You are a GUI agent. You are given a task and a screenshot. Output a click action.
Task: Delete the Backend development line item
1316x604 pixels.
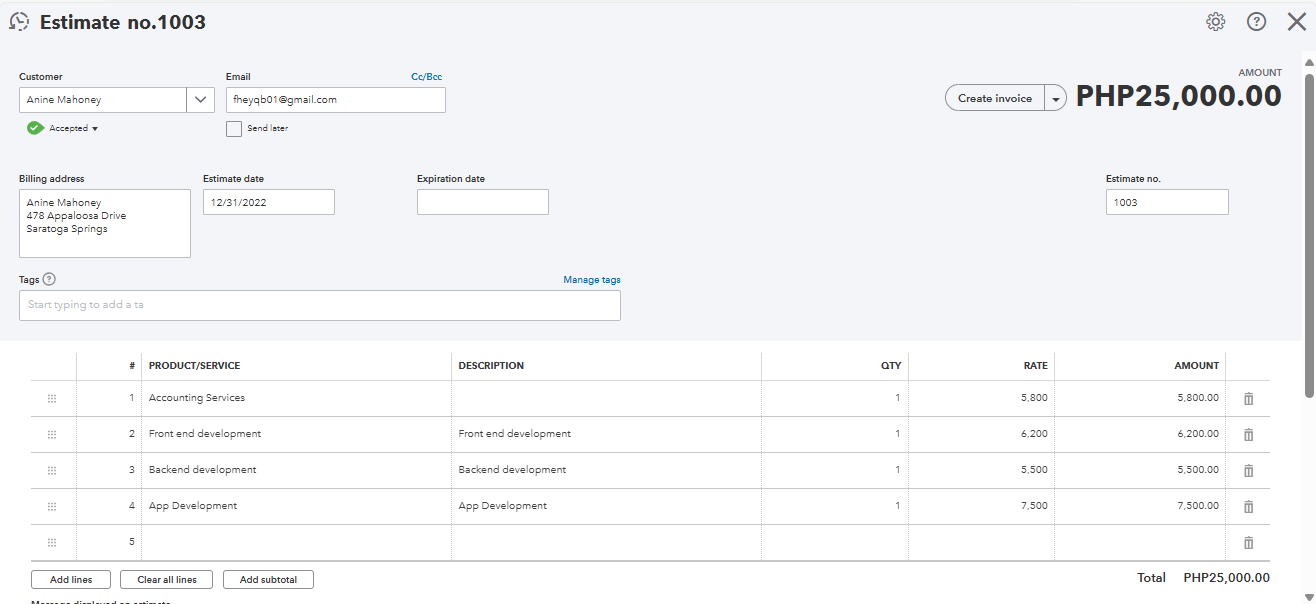tap(1248, 470)
